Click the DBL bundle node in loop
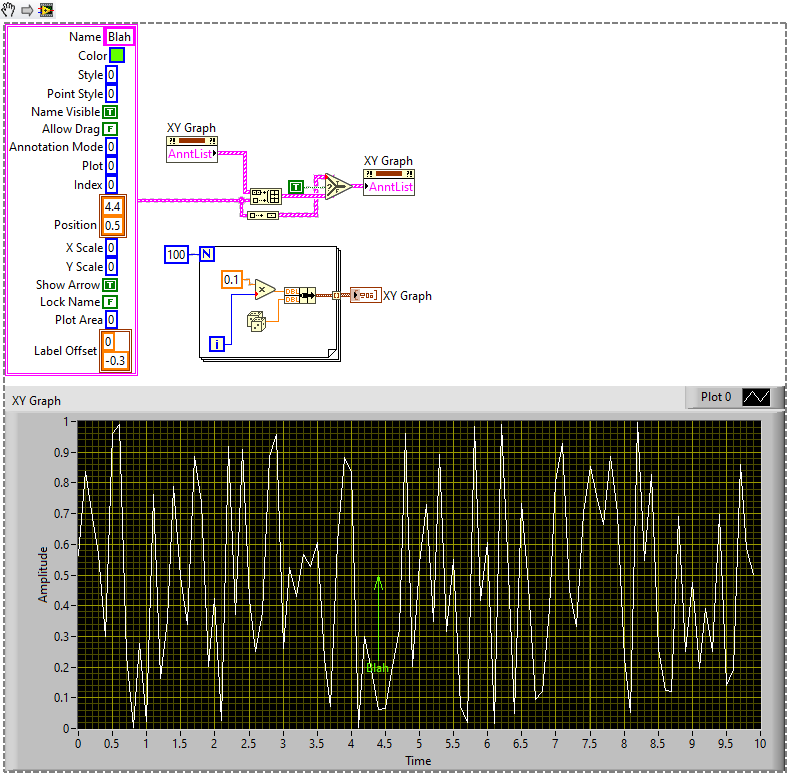Screen dimensions: 790x776 click(300, 295)
